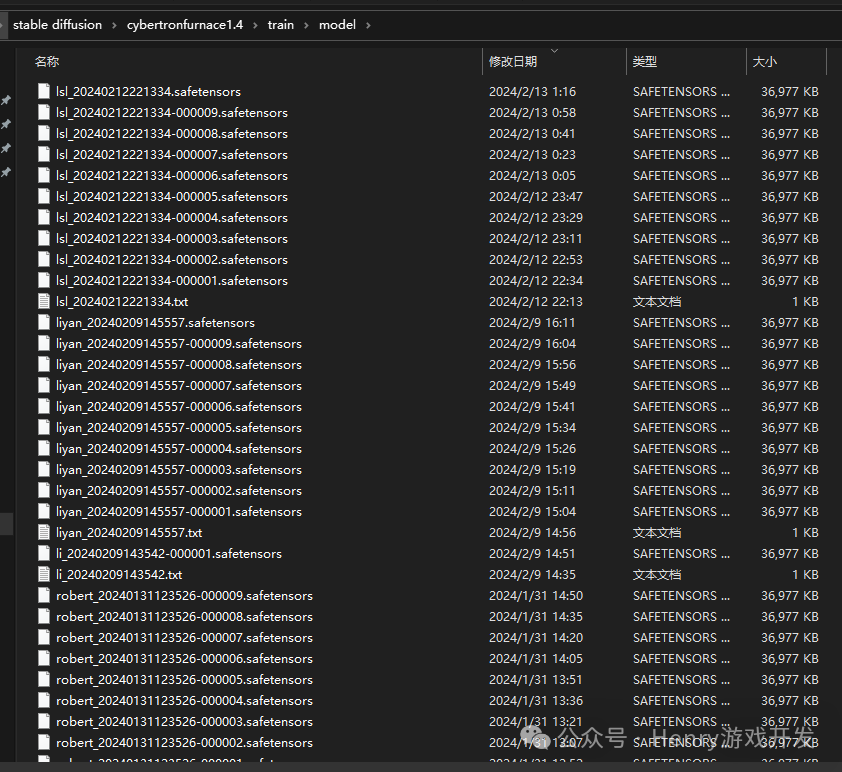Select file liyan_20240209145557-000004.safetensors

pyautogui.click(x=179, y=448)
